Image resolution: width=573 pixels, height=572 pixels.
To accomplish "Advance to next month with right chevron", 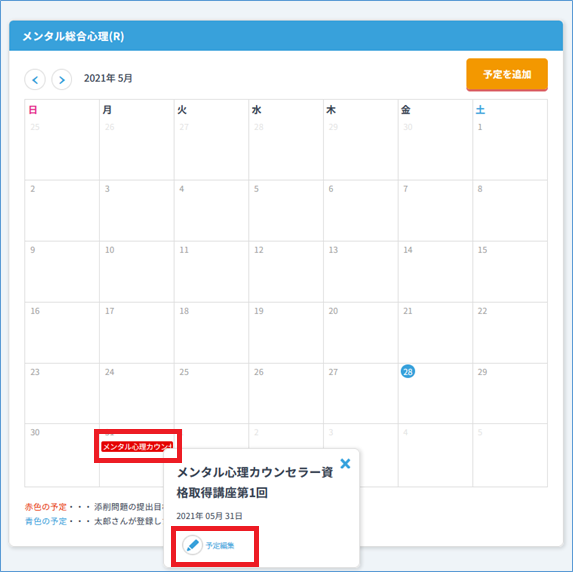I will coord(61,80).
